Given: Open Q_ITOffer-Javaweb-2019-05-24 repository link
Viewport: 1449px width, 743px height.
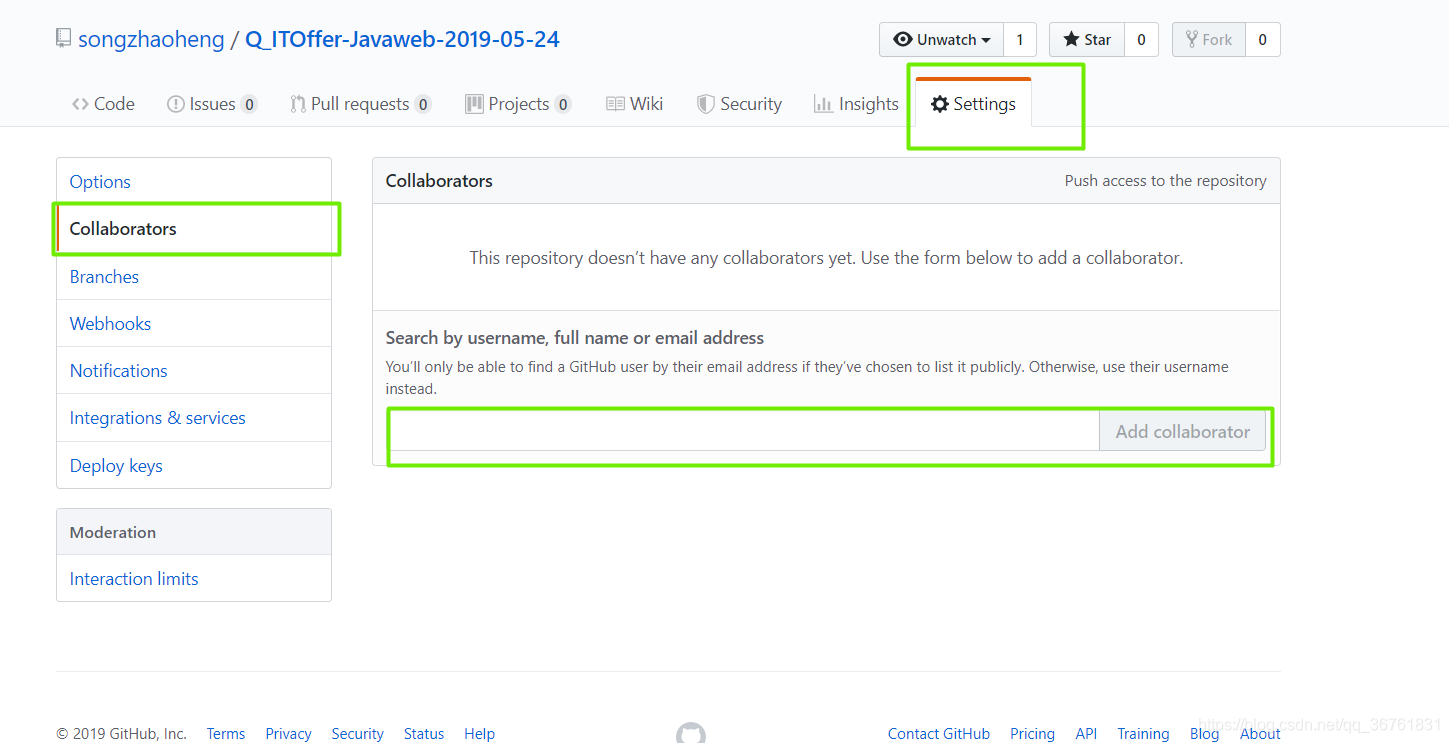Looking at the screenshot, I should coord(402,39).
